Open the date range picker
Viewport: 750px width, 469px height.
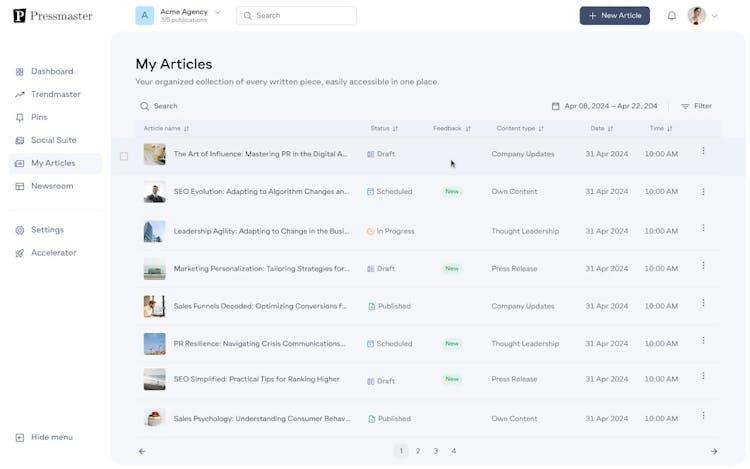(604, 106)
